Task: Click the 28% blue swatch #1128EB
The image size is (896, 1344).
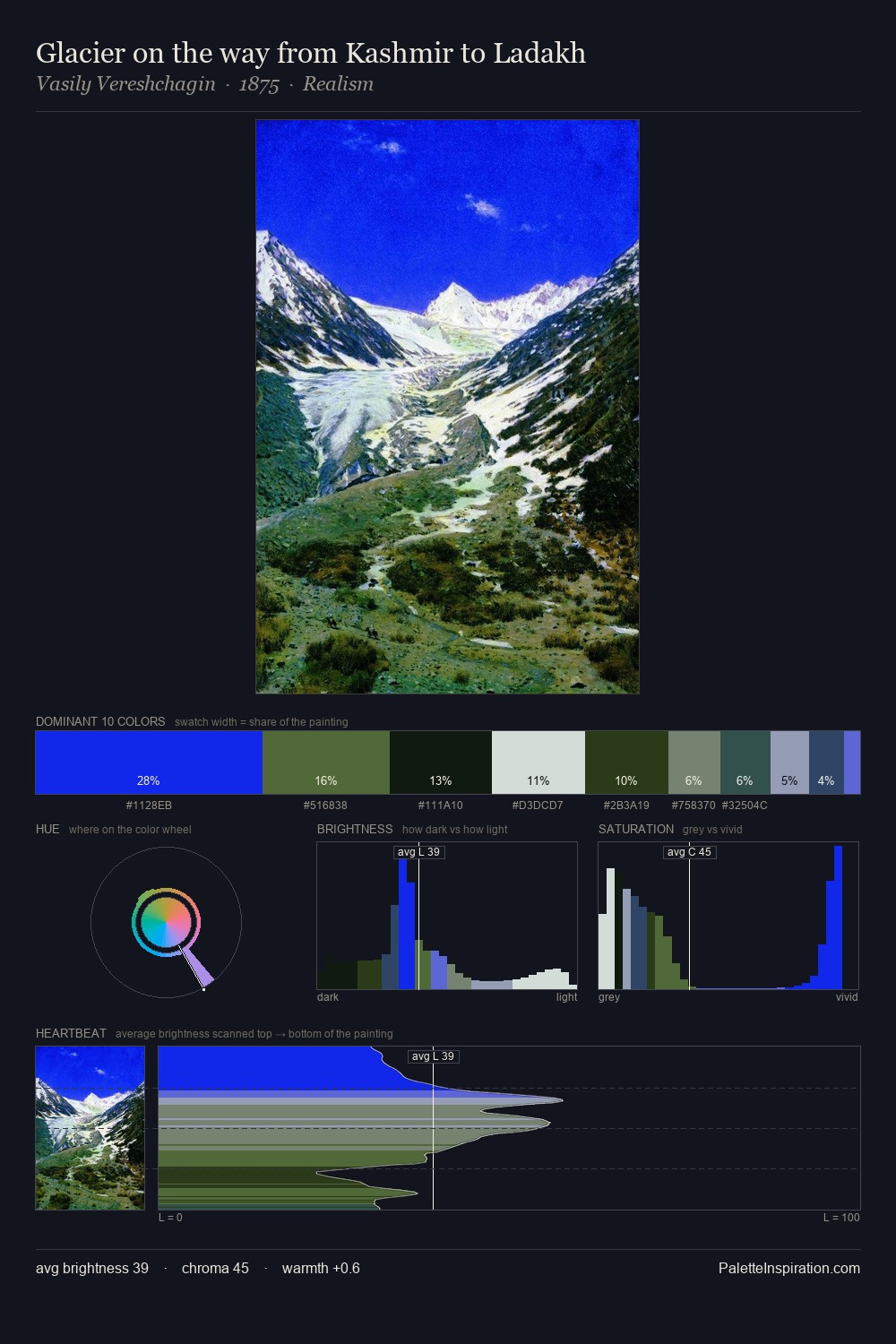Action: [149, 762]
